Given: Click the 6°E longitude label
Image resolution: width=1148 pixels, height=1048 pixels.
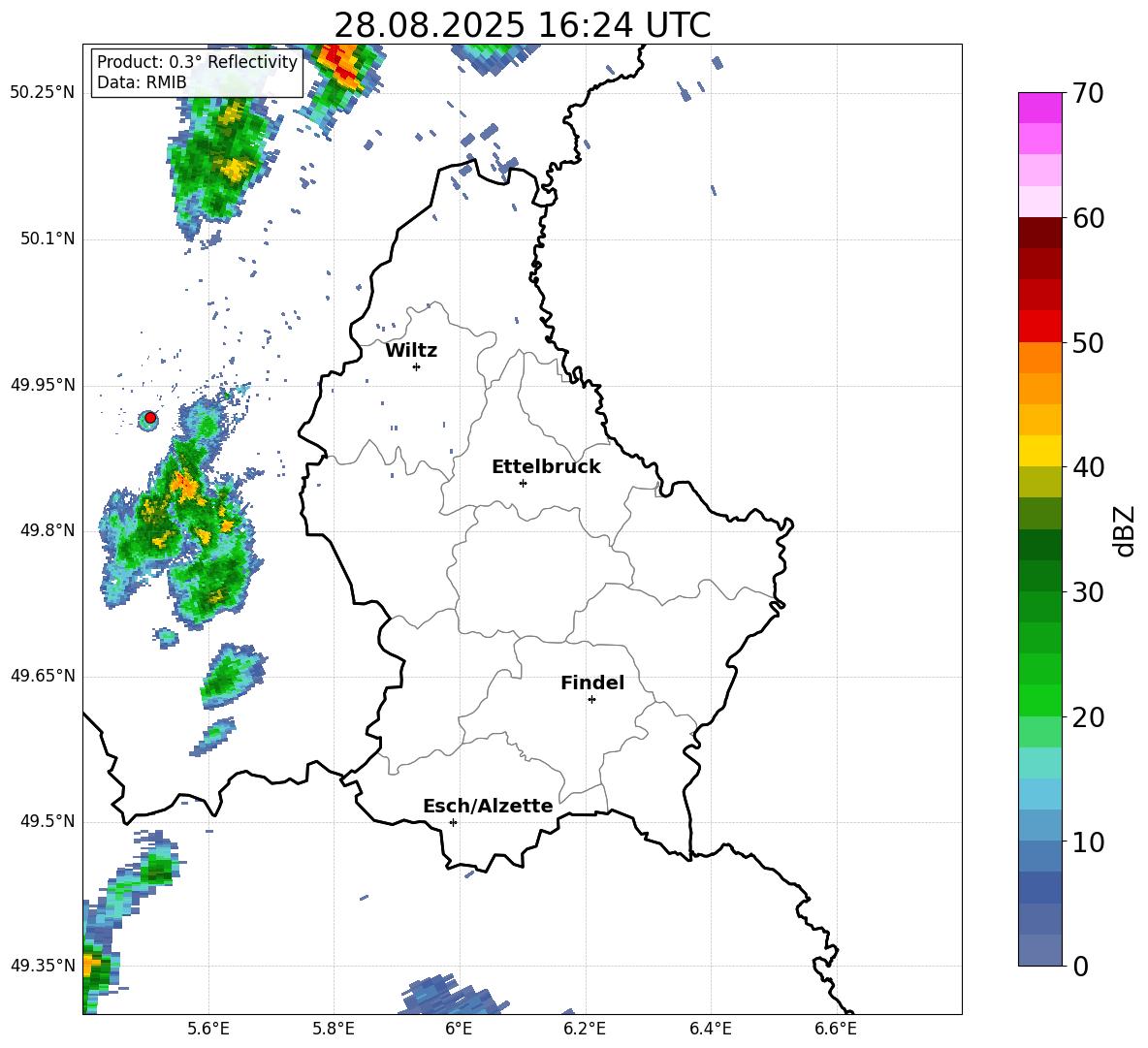Looking at the screenshot, I should click(459, 1029).
